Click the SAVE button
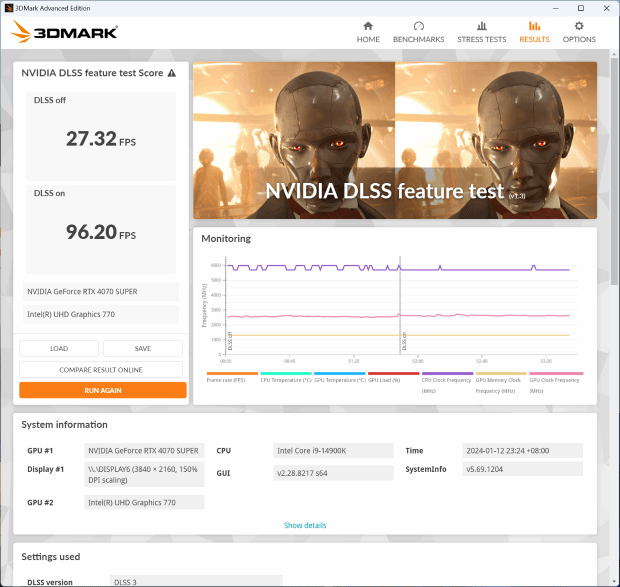 pos(143,348)
